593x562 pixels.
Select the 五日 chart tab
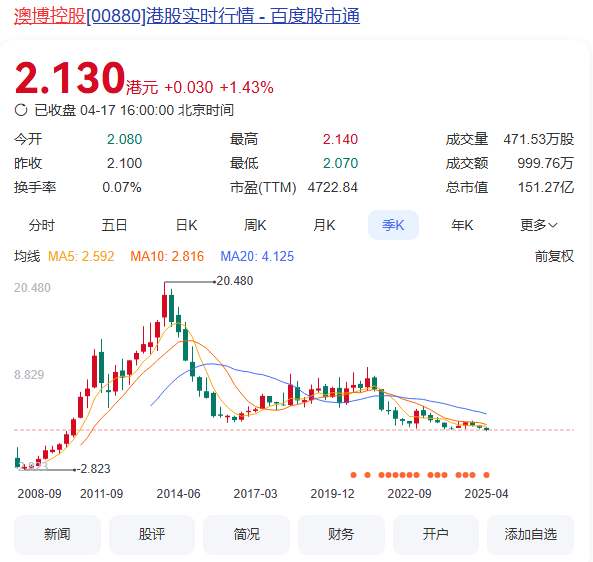pyautogui.click(x=114, y=225)
